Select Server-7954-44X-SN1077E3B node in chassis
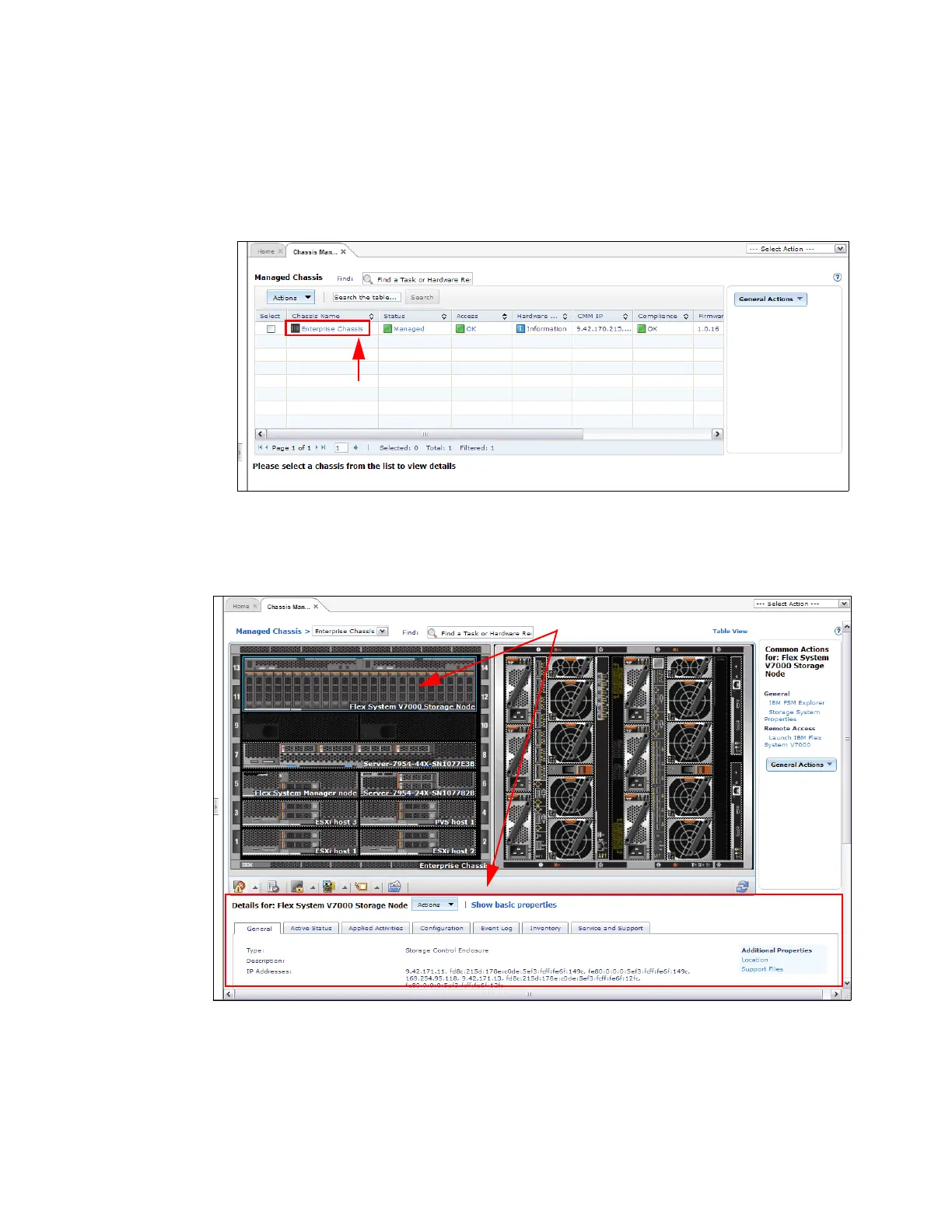 (x=359, y=755)
